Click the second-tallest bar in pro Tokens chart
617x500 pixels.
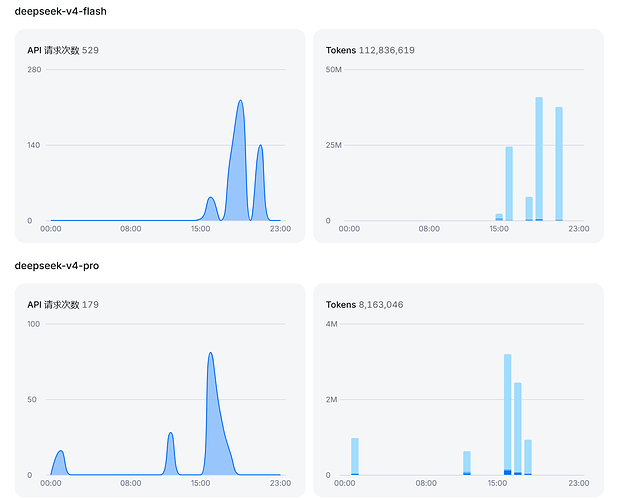(x=517, y=429)
